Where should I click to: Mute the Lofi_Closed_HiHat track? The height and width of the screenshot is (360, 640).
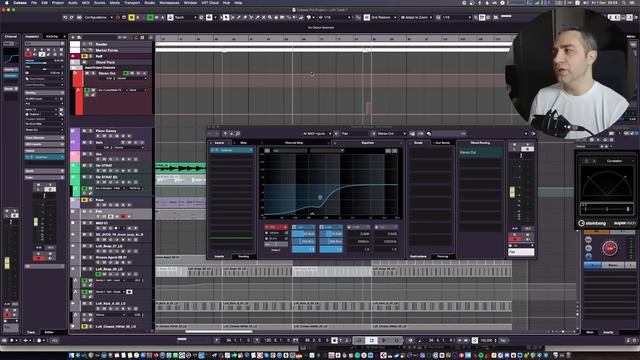(84, 327)
